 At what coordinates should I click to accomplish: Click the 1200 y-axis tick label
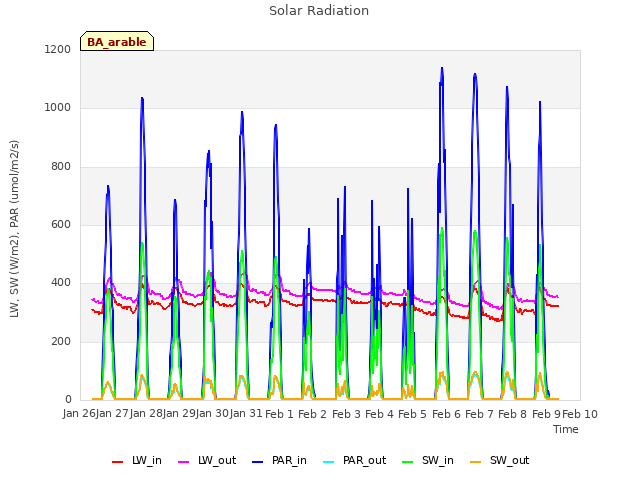[58, 49]
